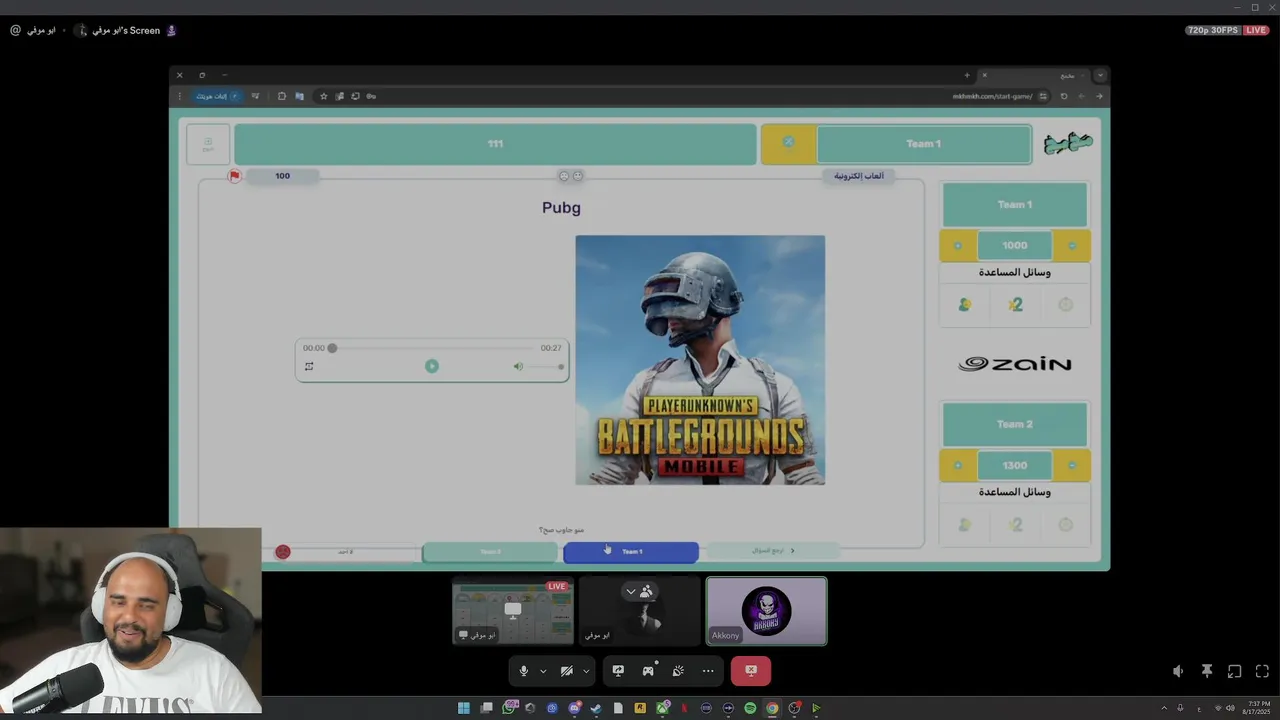
Task: Open the shared browser's tab search dropdown
Action: 1100,75
